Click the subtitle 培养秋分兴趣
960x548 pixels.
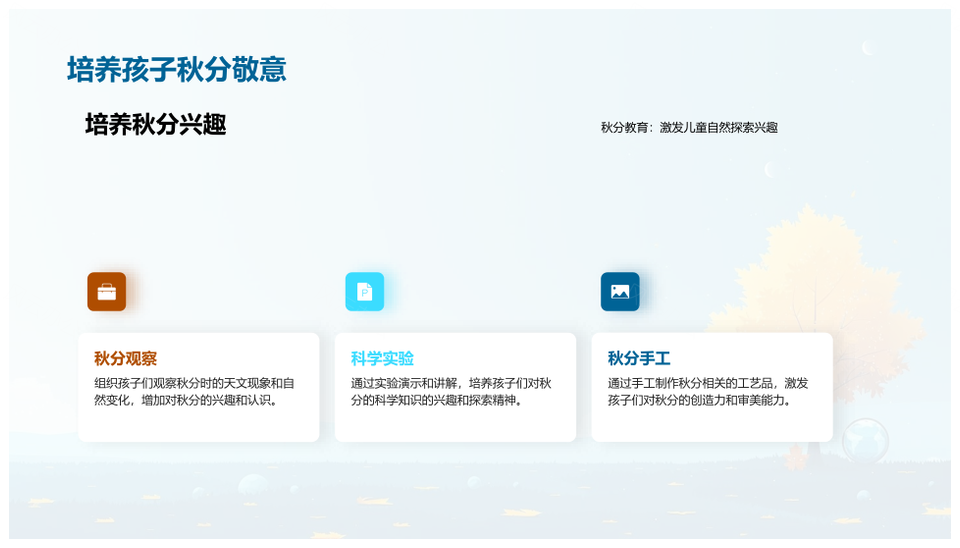(x=155, y=125)
